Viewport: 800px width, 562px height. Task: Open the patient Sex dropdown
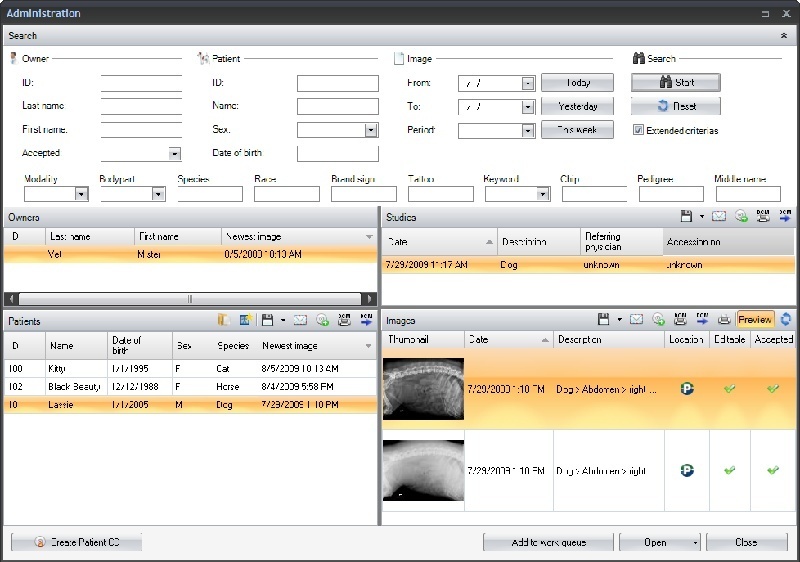(371, 130)
